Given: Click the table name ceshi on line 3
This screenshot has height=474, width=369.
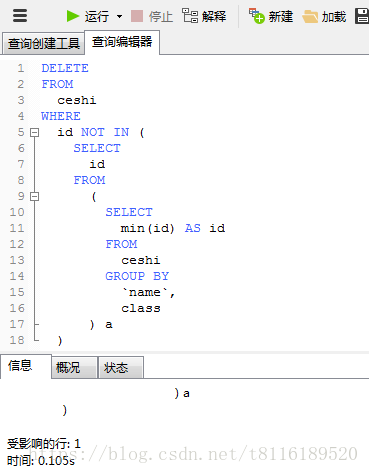Looking at the screenshot, I should [77, 100].
